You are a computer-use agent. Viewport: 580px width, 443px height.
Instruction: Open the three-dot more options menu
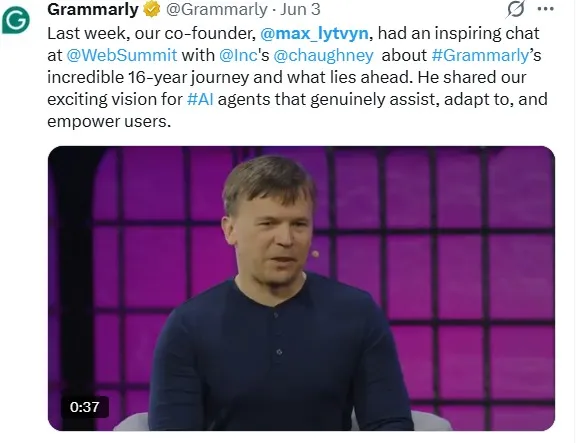[545, 9]
